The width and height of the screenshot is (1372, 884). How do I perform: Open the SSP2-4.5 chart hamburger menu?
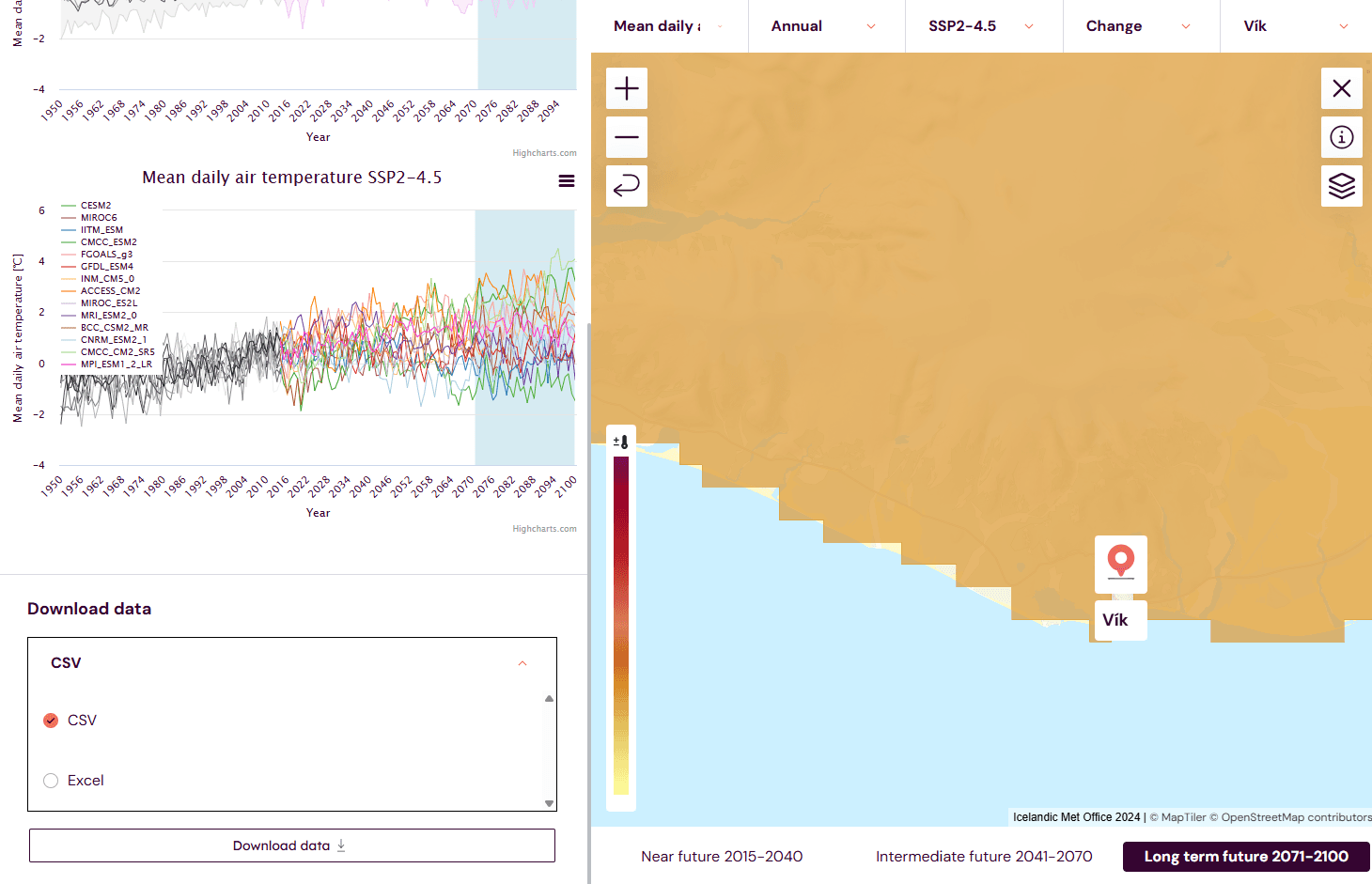pos(567,181)
